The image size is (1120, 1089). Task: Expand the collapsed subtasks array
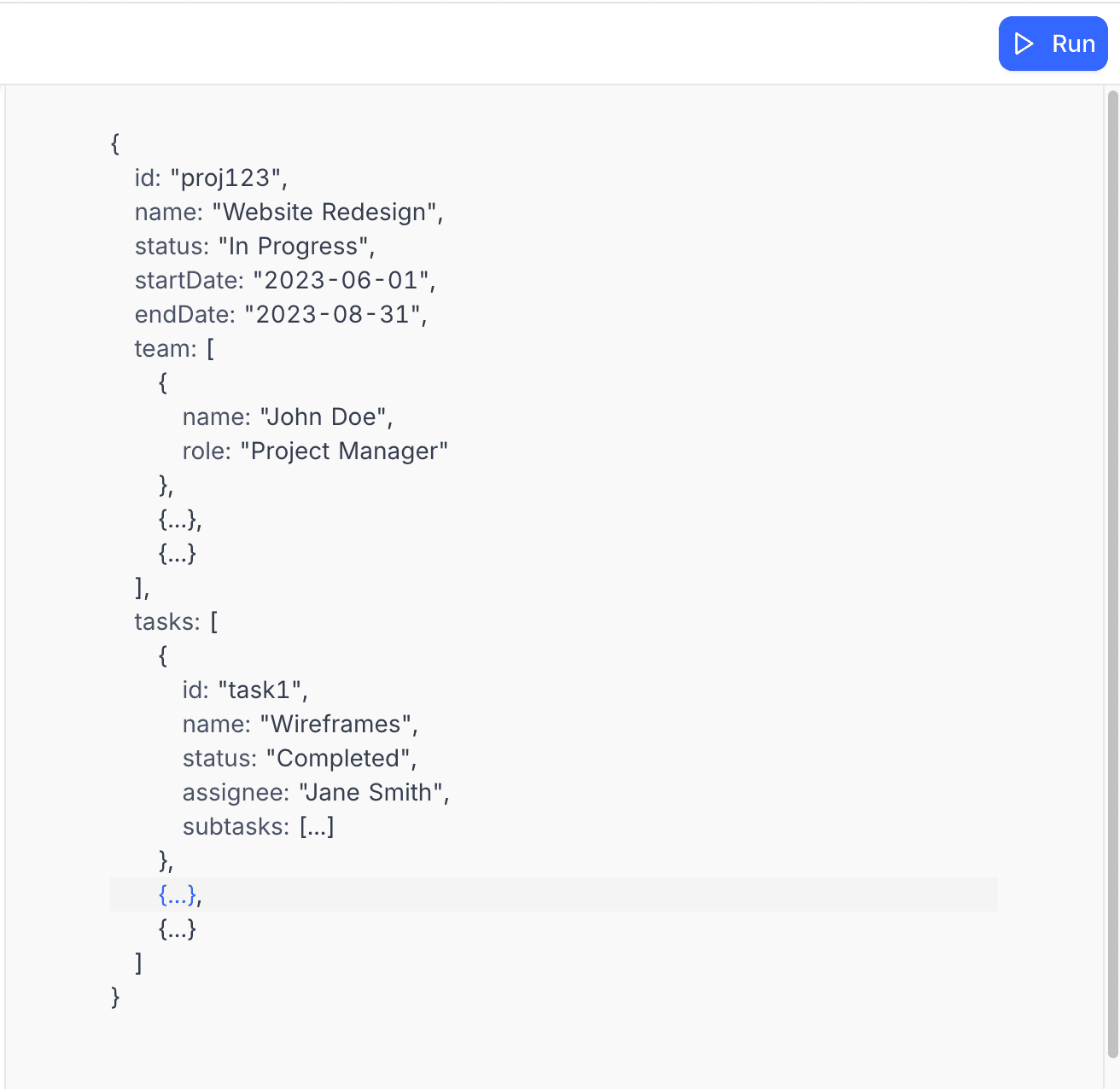(316, 826)
